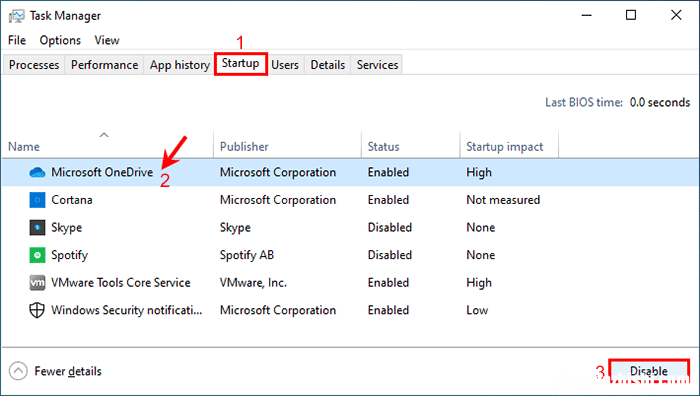Image resolution: width=700 pixels, height=396 pixels.
Task: Sort by the Name column header
Action: click(x=107, y=146)
